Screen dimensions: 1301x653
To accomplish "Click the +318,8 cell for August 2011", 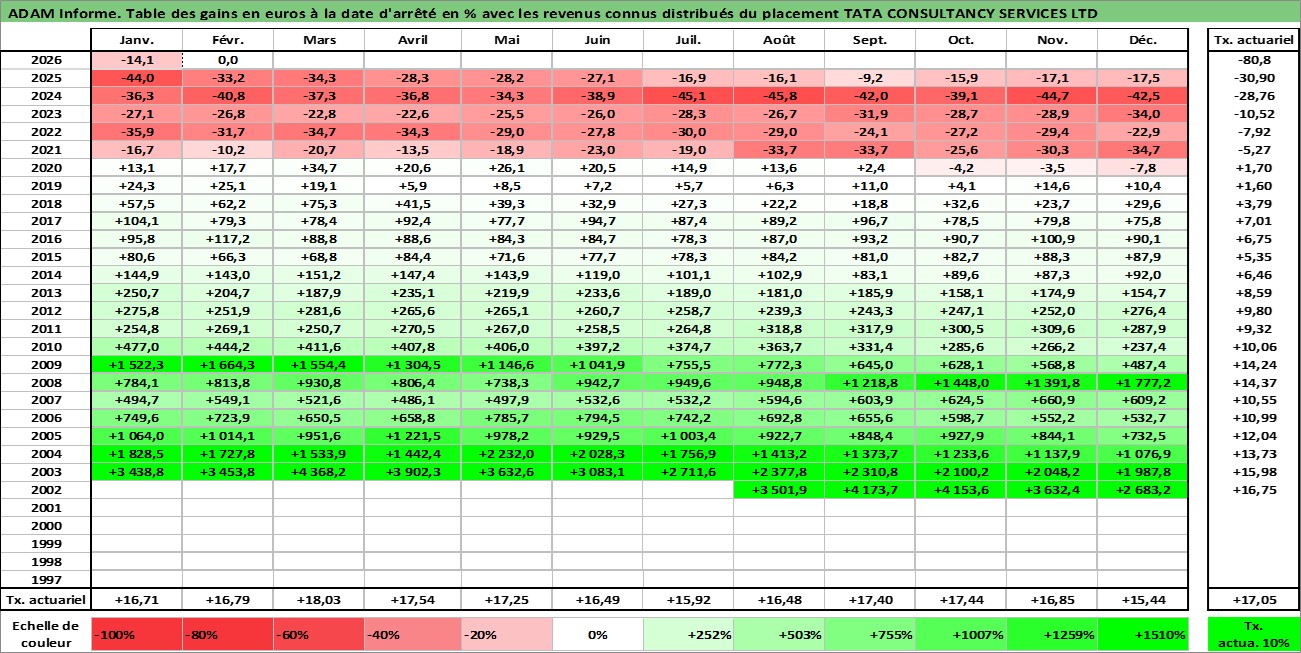I will click(x=778, y=329).
